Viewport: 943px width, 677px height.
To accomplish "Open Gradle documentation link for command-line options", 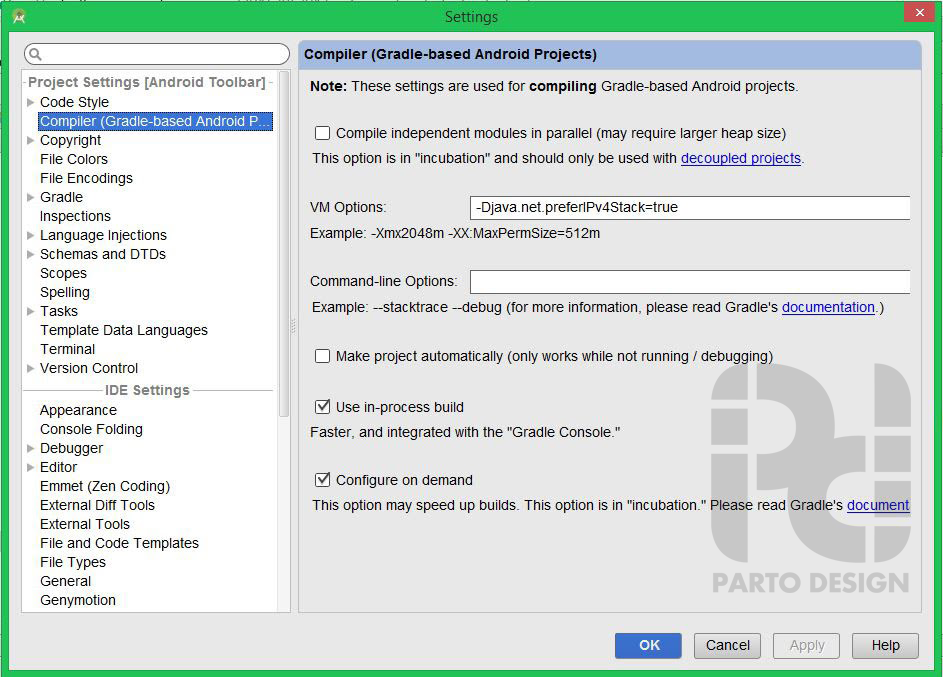I will tap(828, 307).
